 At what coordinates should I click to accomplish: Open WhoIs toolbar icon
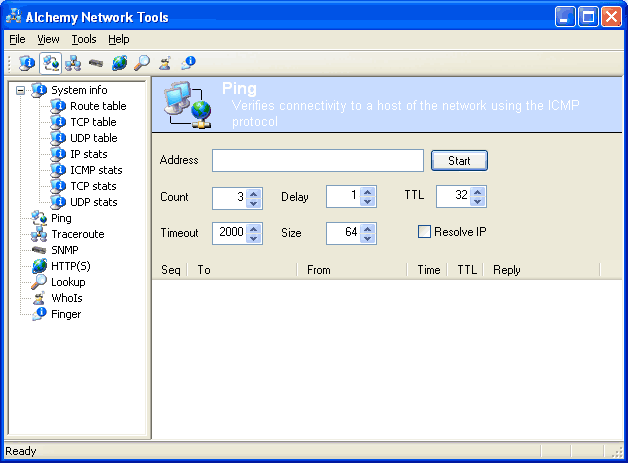tap(165, 63)
